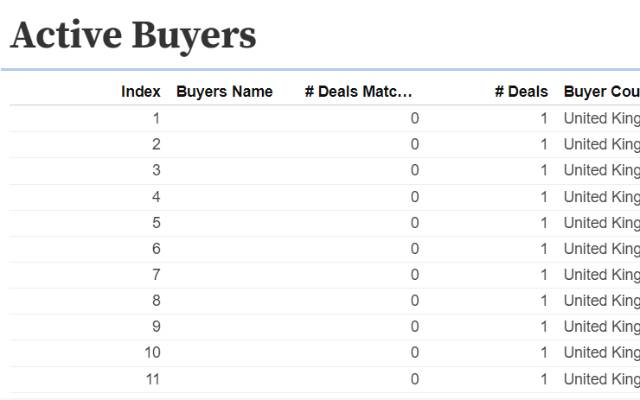
Task: Click the United Kingdom cell in row 2
Action: (601, 144)
